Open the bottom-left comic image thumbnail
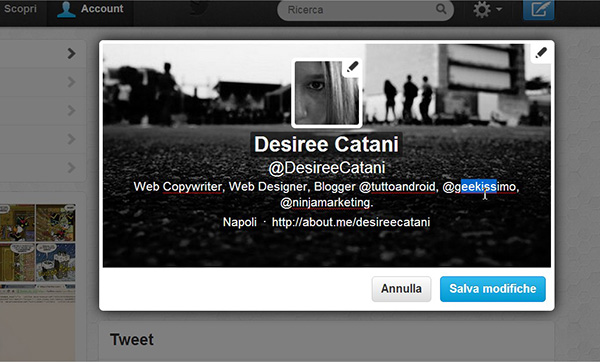 [x=17, y=262]
